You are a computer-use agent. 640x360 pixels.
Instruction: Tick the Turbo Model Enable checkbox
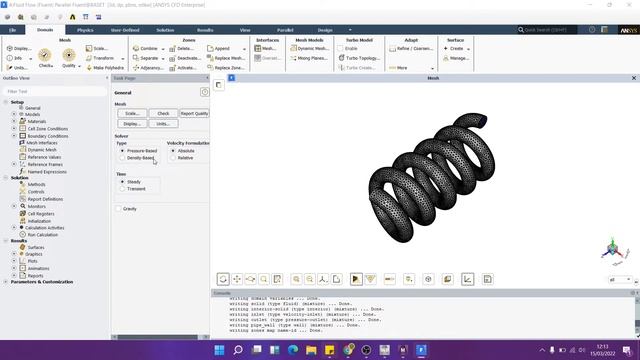[340, 48]
